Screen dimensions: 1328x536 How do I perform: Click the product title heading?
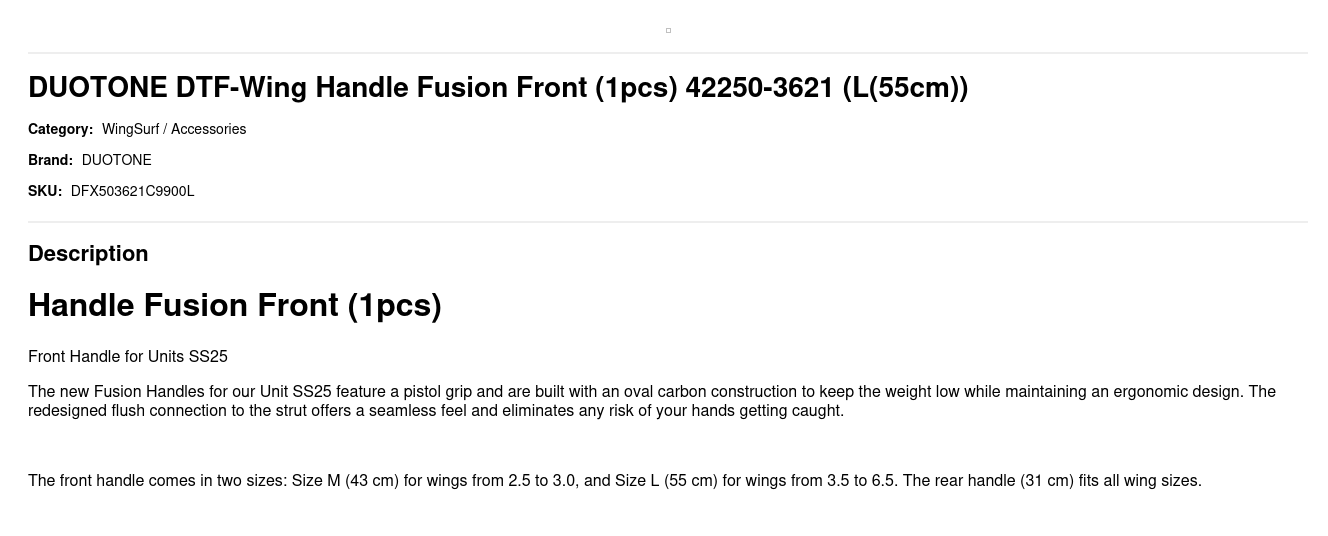[x=497, y=88]
